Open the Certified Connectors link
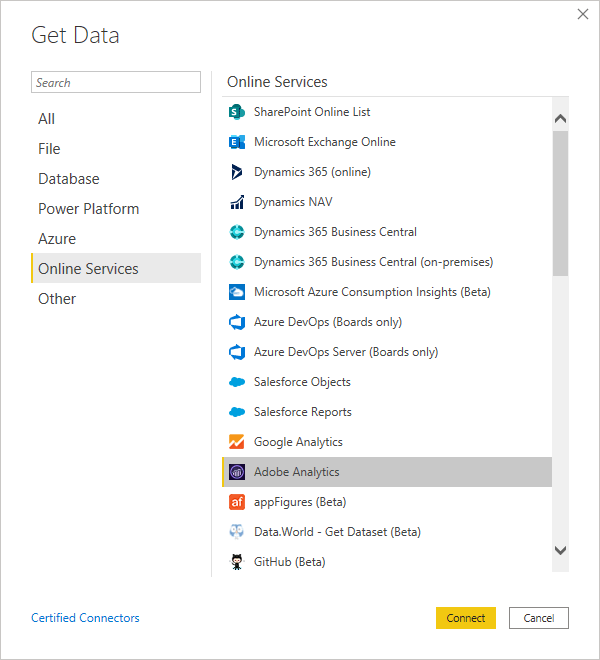 tap(85, 618)
